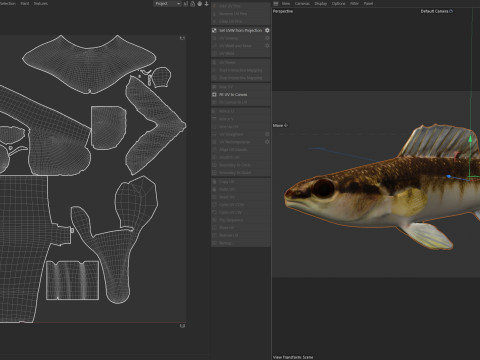Run the UV Weld and Relax command
The image size is (480, 360).
click(235, 46)
